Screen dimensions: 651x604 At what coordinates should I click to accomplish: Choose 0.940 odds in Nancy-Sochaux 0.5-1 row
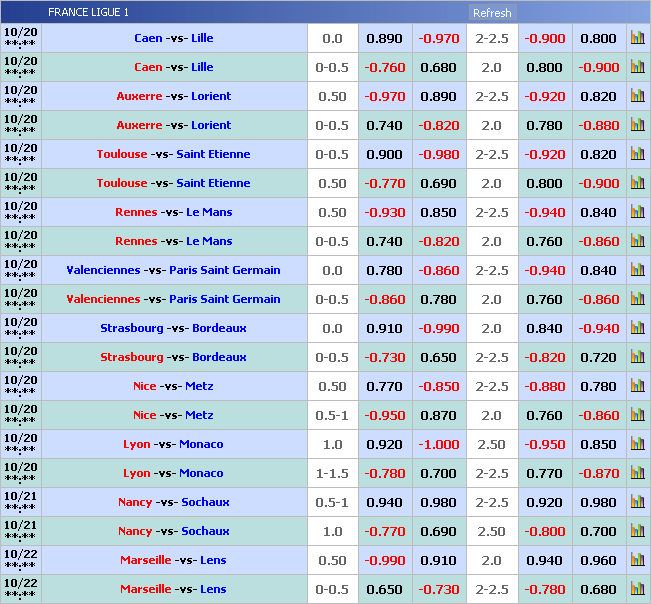click(x=385, y=502)
